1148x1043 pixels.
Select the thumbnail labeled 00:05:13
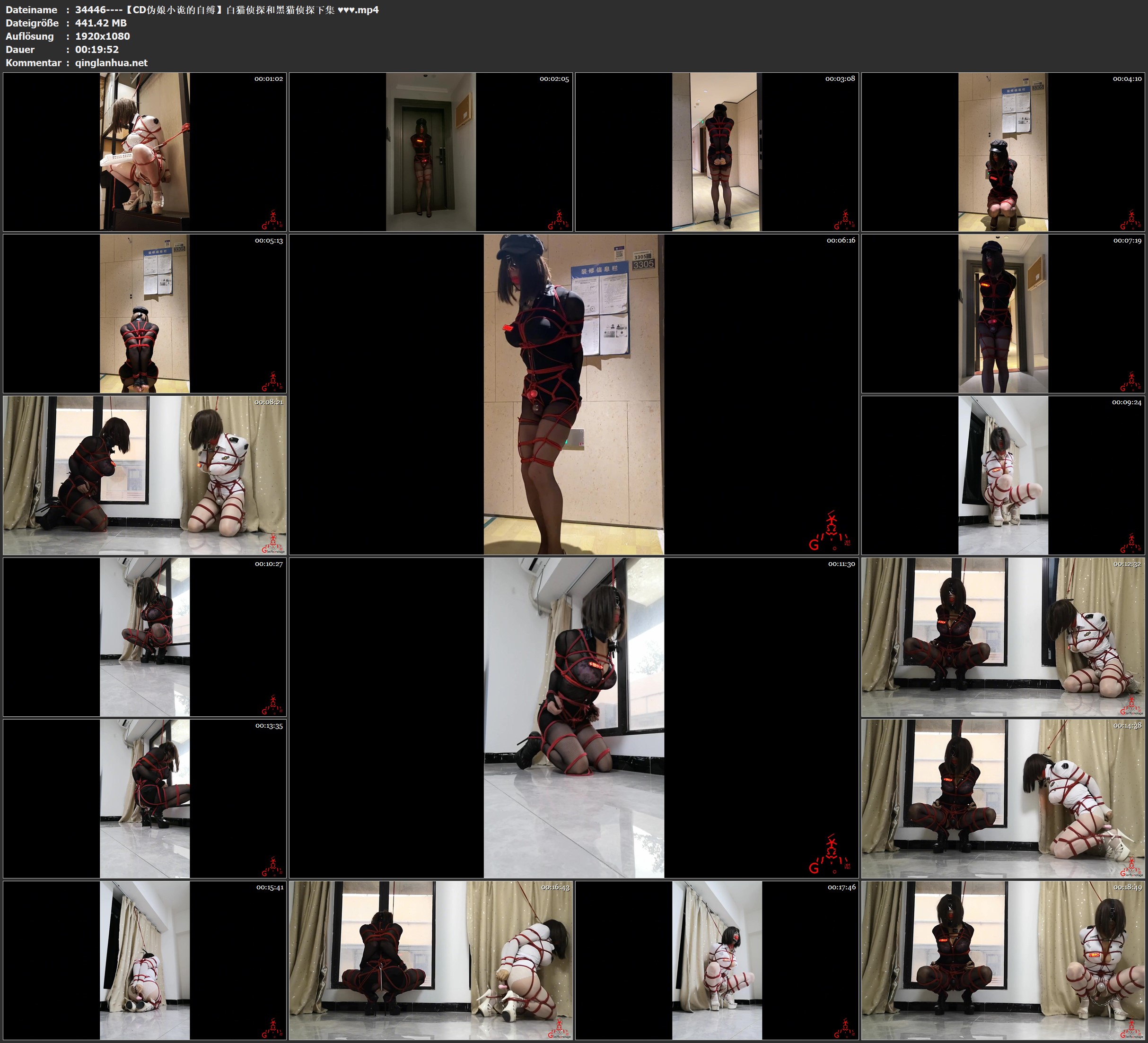(x=145, y=313)
